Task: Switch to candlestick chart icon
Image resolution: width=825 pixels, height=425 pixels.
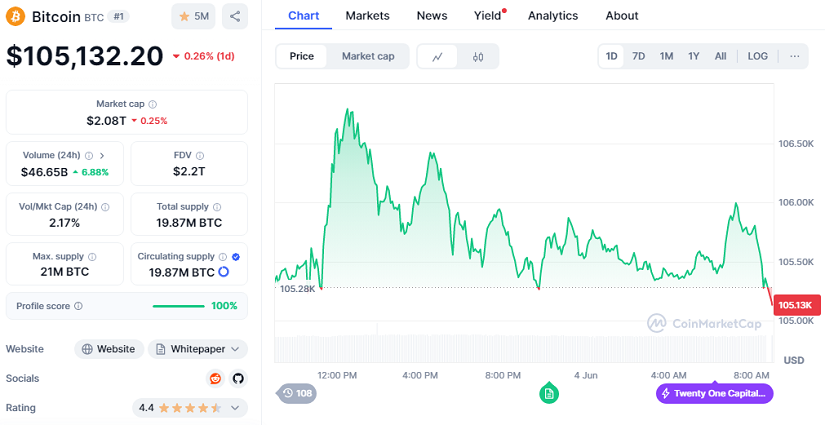Action: 478,57
